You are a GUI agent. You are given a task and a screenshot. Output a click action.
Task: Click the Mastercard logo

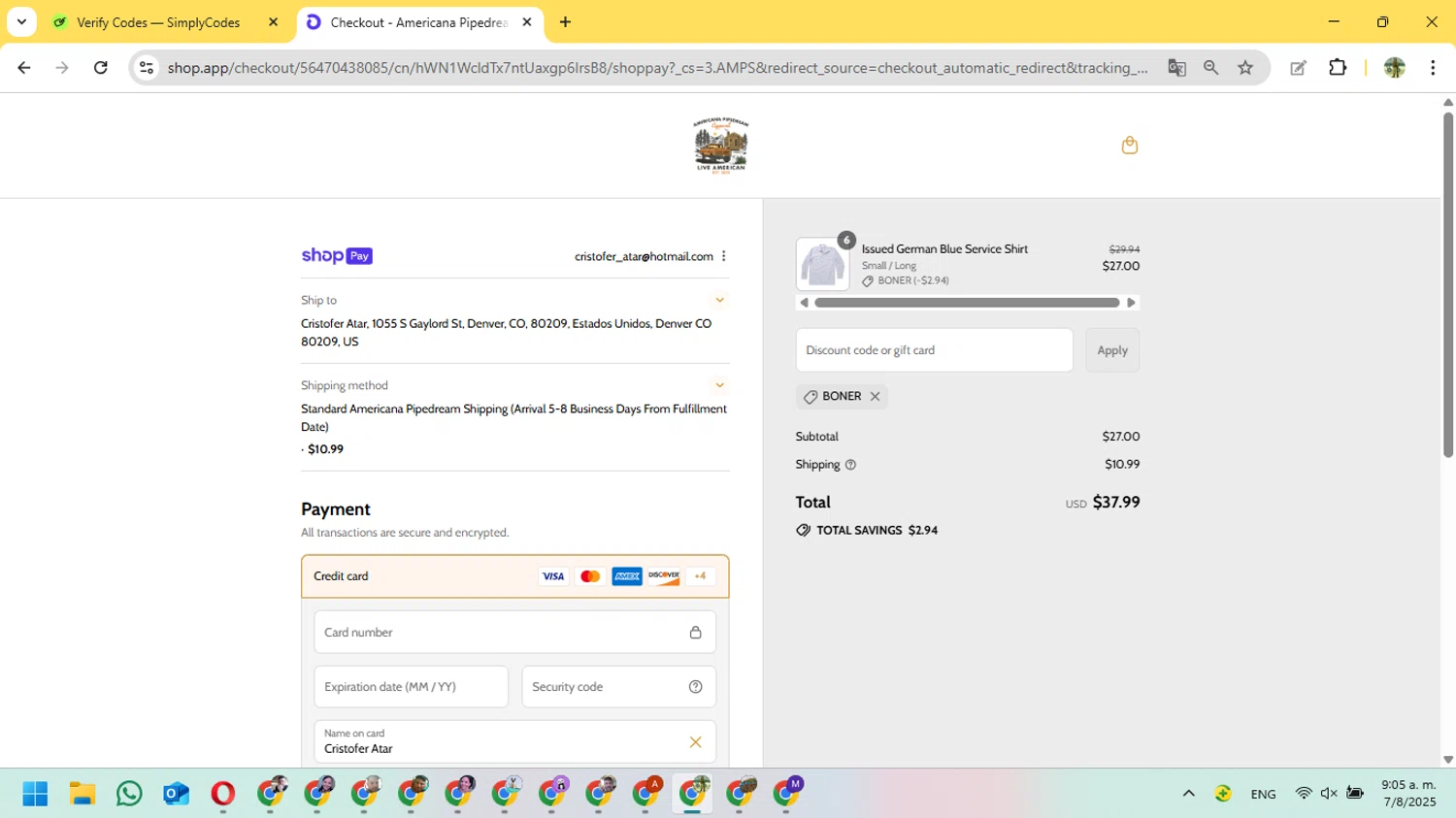tap(590, 576)
